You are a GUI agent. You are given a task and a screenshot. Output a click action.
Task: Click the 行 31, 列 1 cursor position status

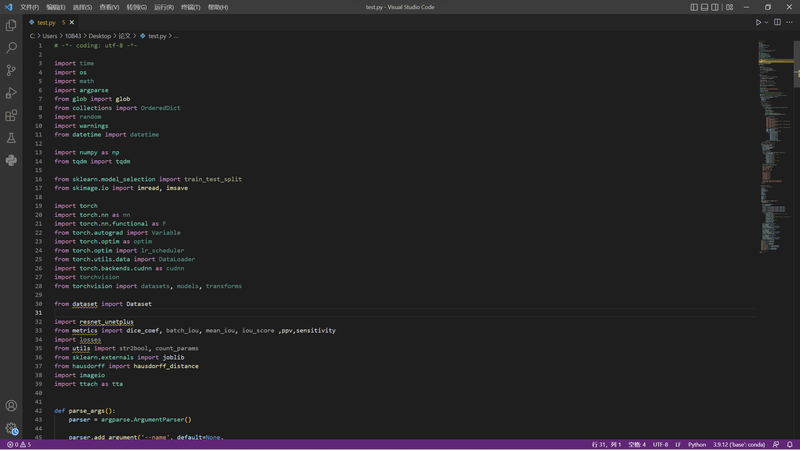click(606, 444)
